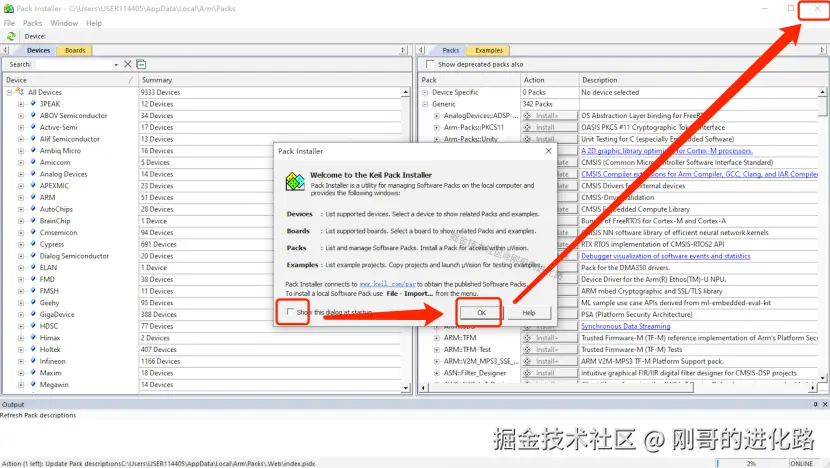Click the 2% progress bar in the status bar

751,463
